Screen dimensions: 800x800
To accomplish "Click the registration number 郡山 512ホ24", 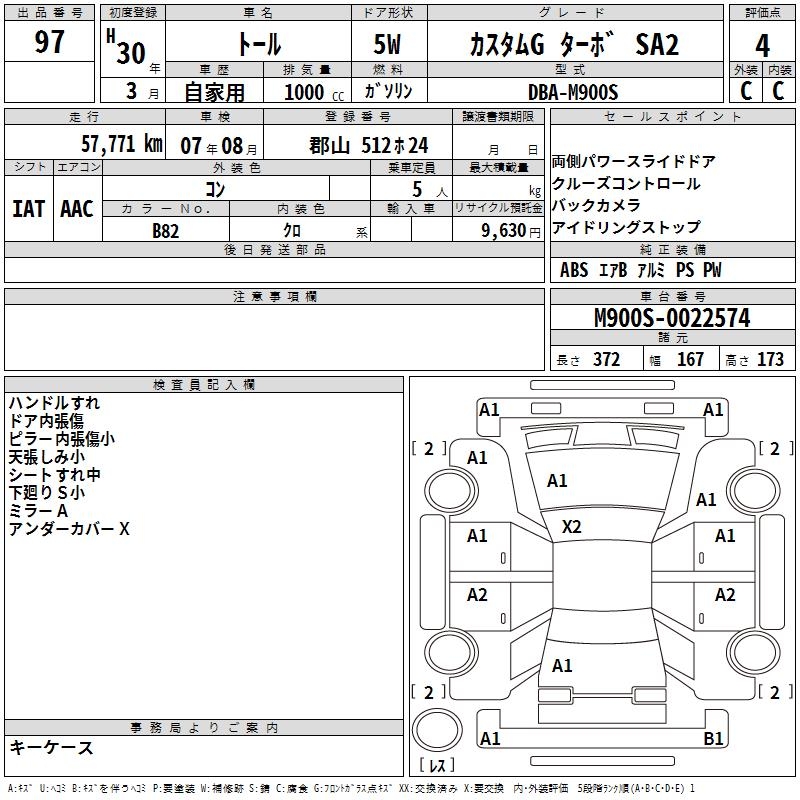I will pos(368,145).
